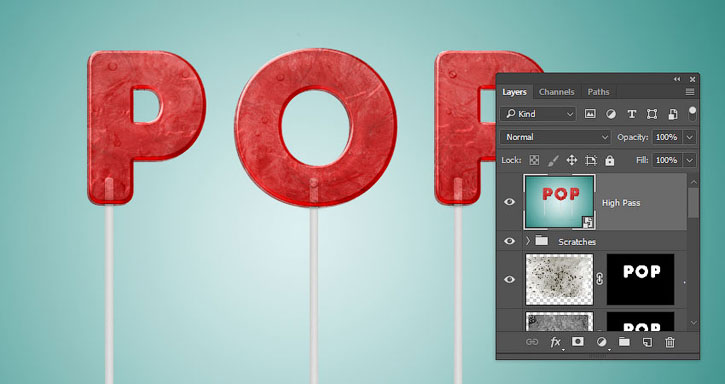Click the scrollbar down arrow in layers list
This screenshot has width=725, height=384.
(x=693, y=322)
